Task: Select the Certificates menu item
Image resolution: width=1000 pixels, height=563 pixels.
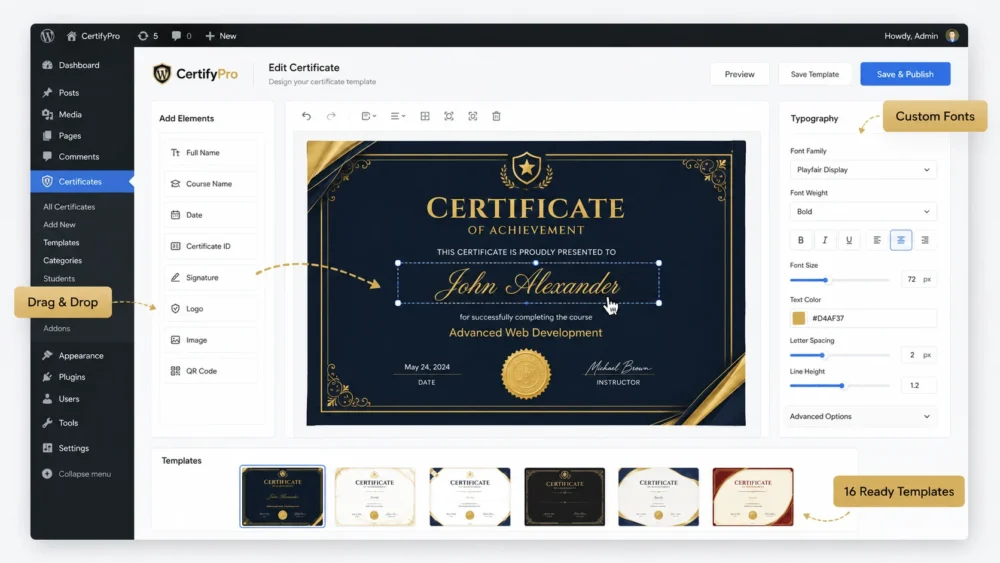Action: 82,182
